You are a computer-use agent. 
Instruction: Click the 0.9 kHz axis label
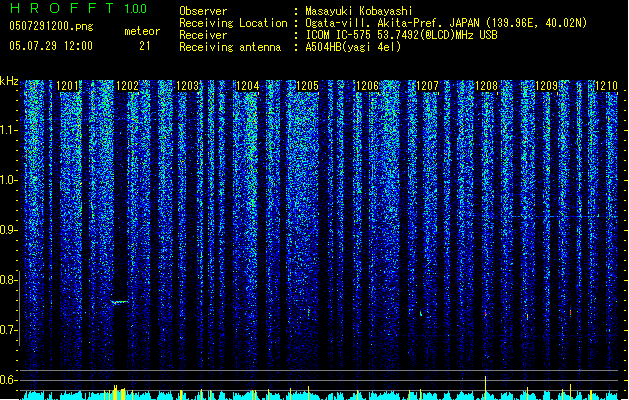(x=9, y=230)
